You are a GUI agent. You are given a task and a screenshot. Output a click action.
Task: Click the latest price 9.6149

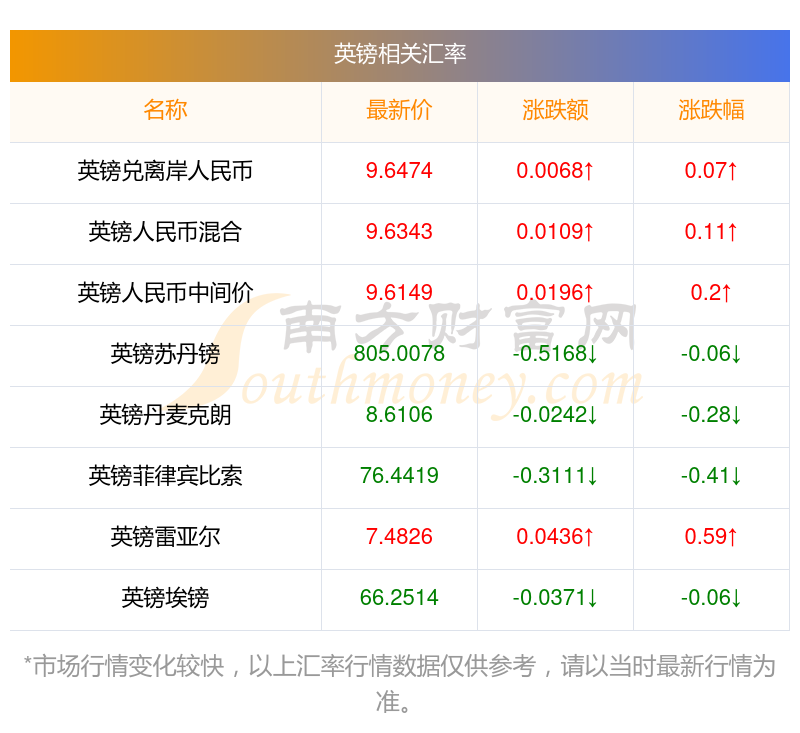[x=399, y=293]
